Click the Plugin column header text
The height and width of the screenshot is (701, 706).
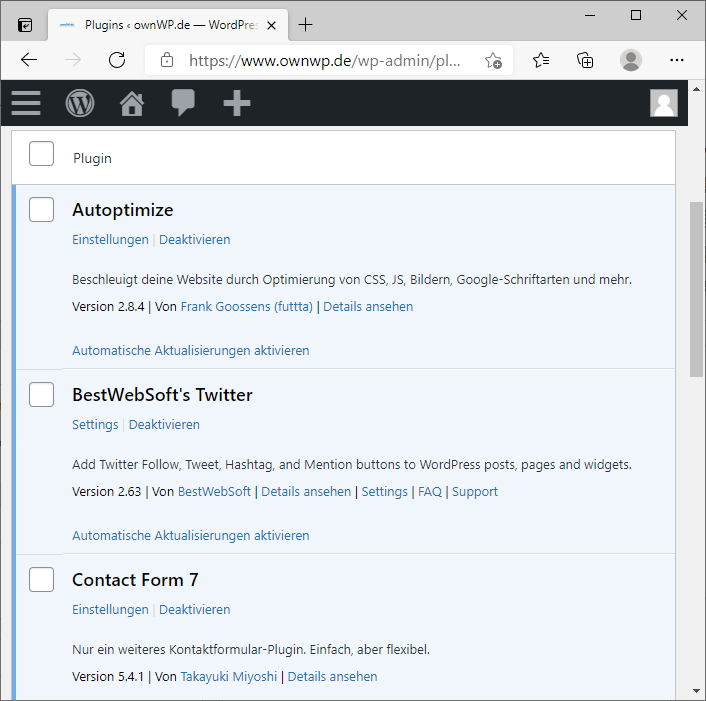click(92, 158)
